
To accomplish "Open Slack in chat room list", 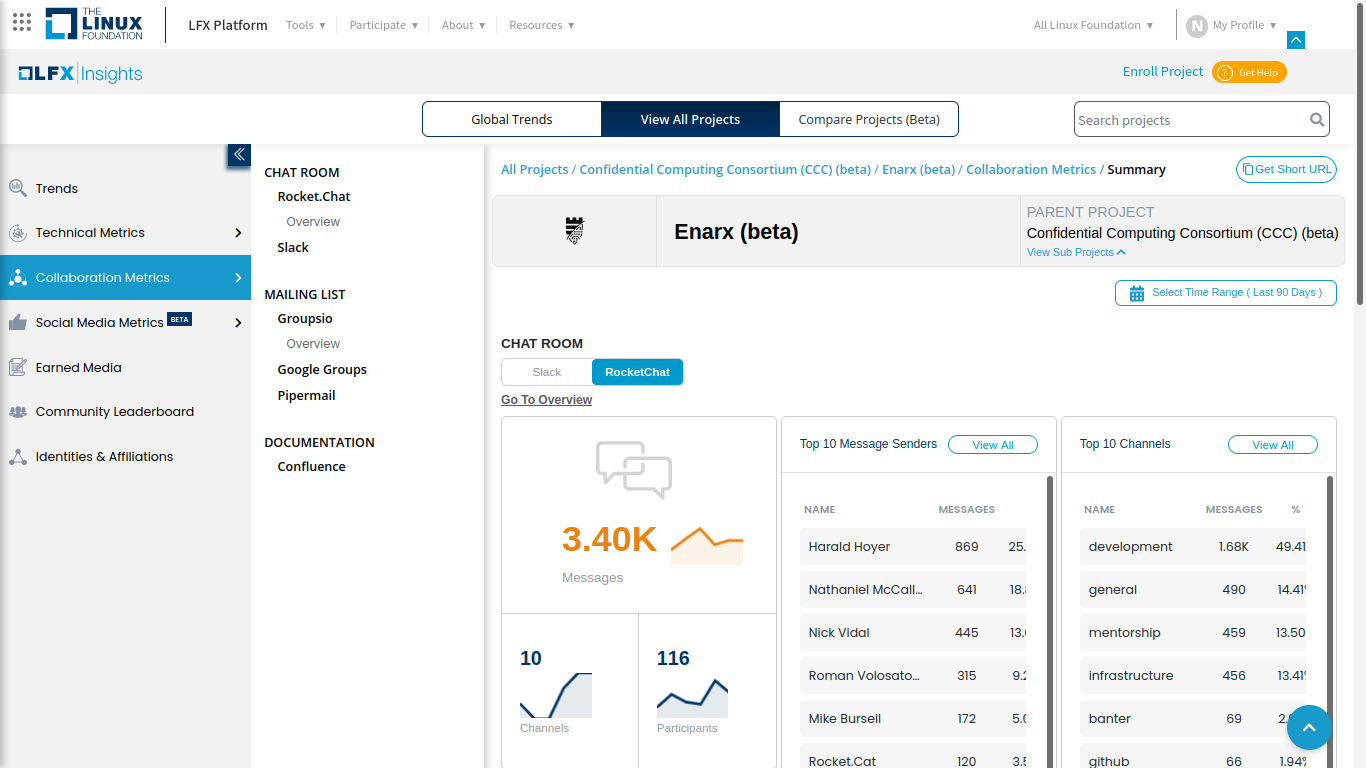I will [293, 248].
